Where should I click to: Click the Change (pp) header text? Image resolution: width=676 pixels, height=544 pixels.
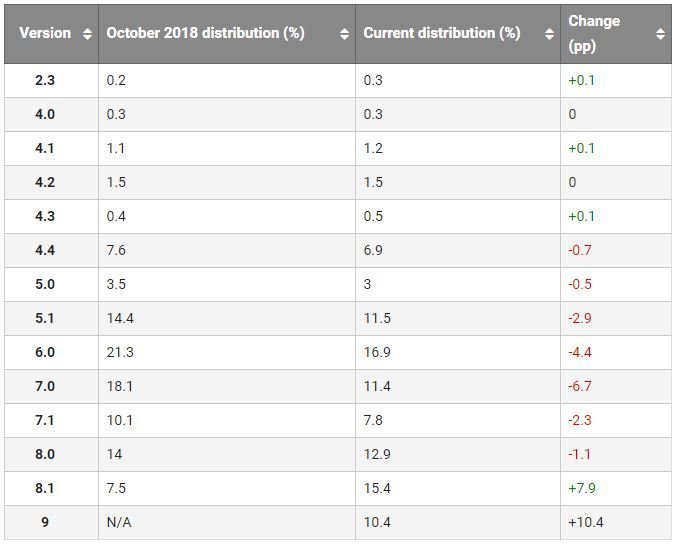pyautogui.click(x=594, y=33)
